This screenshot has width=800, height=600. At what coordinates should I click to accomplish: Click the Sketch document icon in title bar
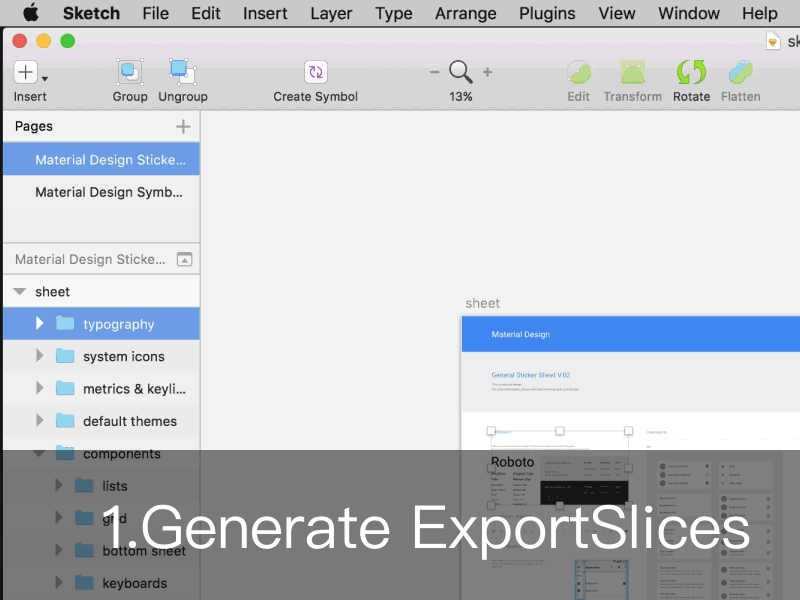[x=773, y=41]
